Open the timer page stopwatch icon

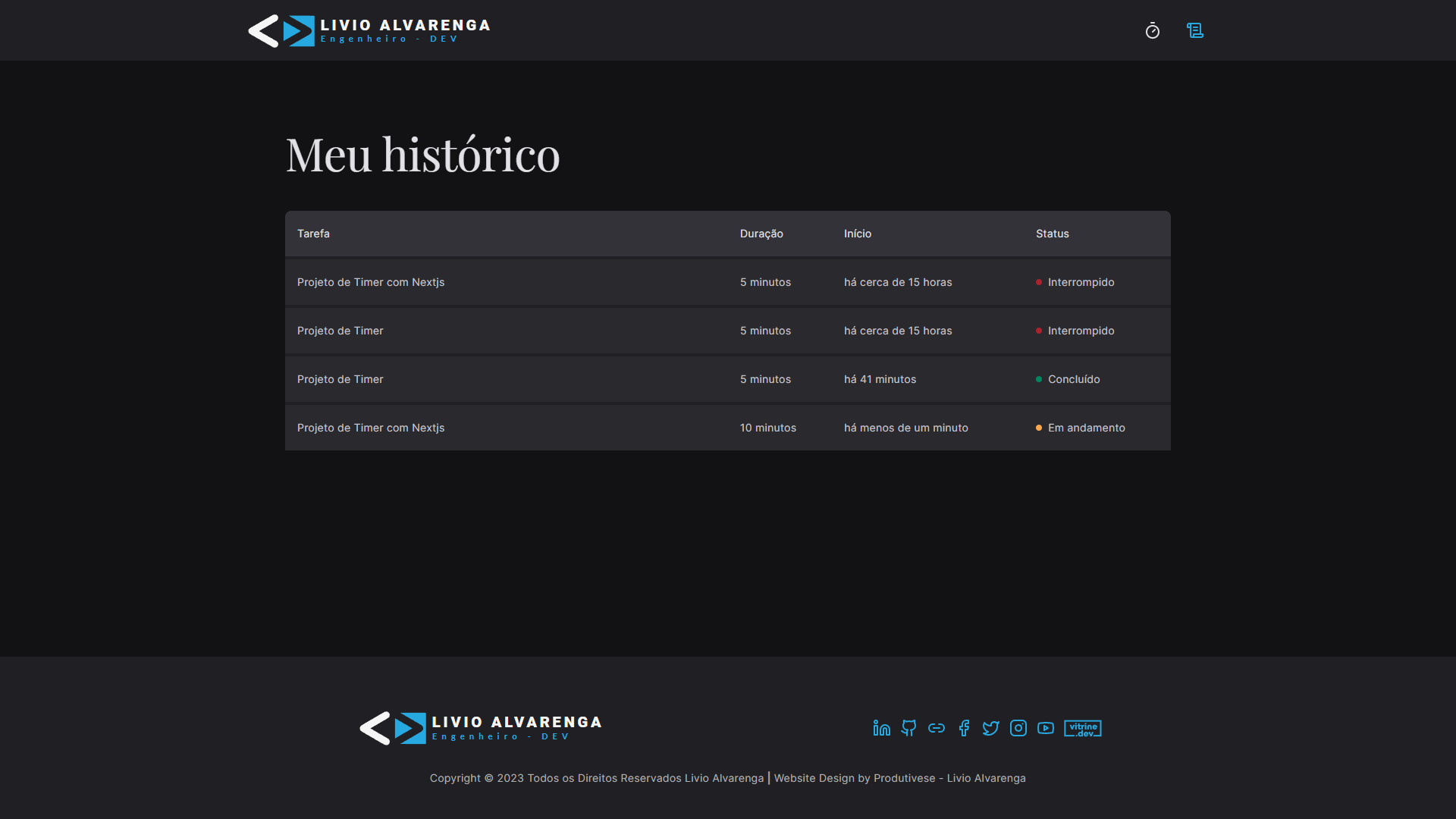tap(1152, 30)
